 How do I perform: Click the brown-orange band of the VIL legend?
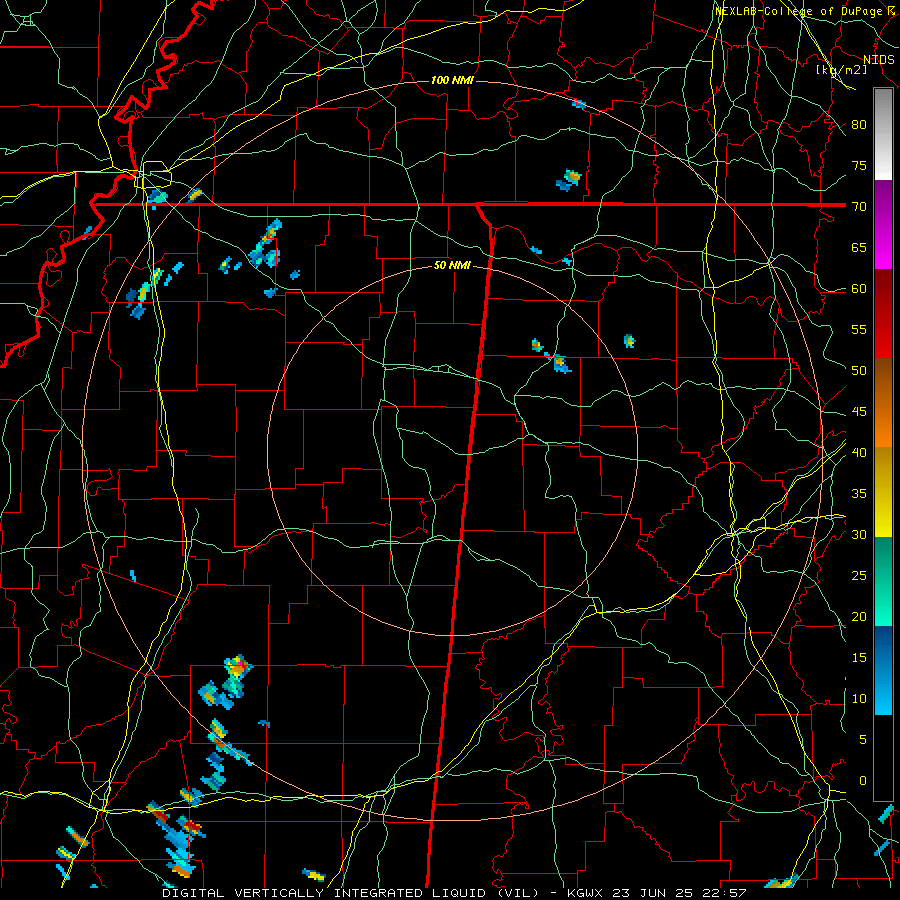[x=883, y=403]
